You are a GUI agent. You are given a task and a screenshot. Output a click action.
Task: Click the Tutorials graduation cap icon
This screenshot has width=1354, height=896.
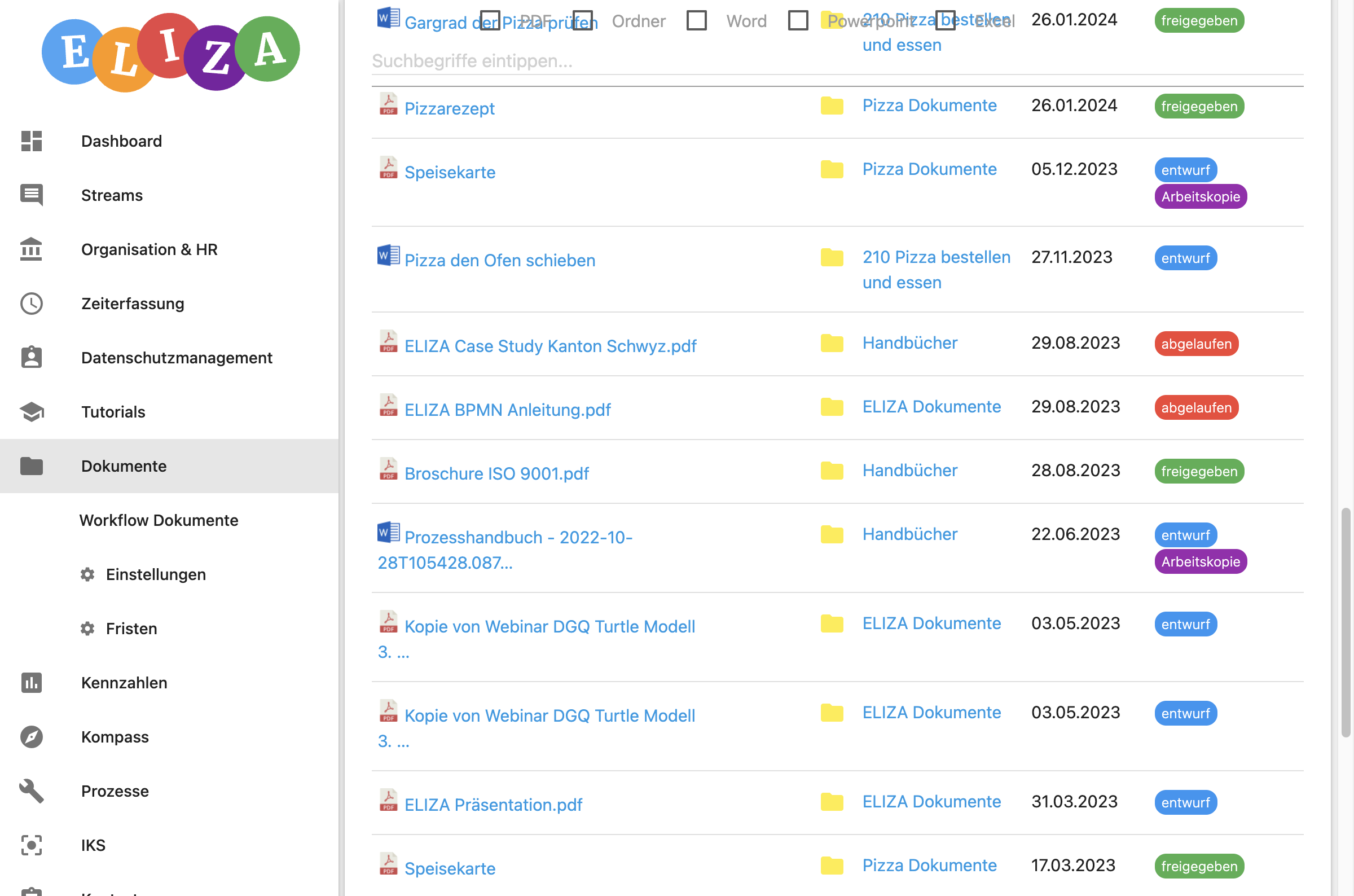[32, 412]
